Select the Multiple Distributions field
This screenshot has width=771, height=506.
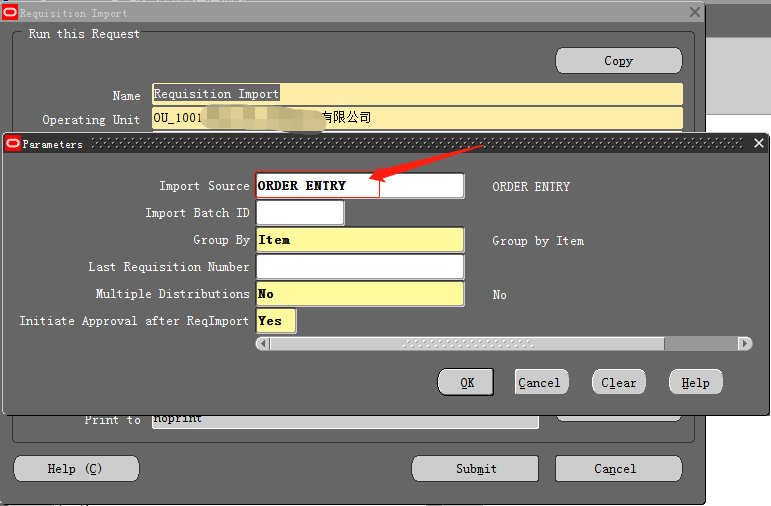[360, 294]
